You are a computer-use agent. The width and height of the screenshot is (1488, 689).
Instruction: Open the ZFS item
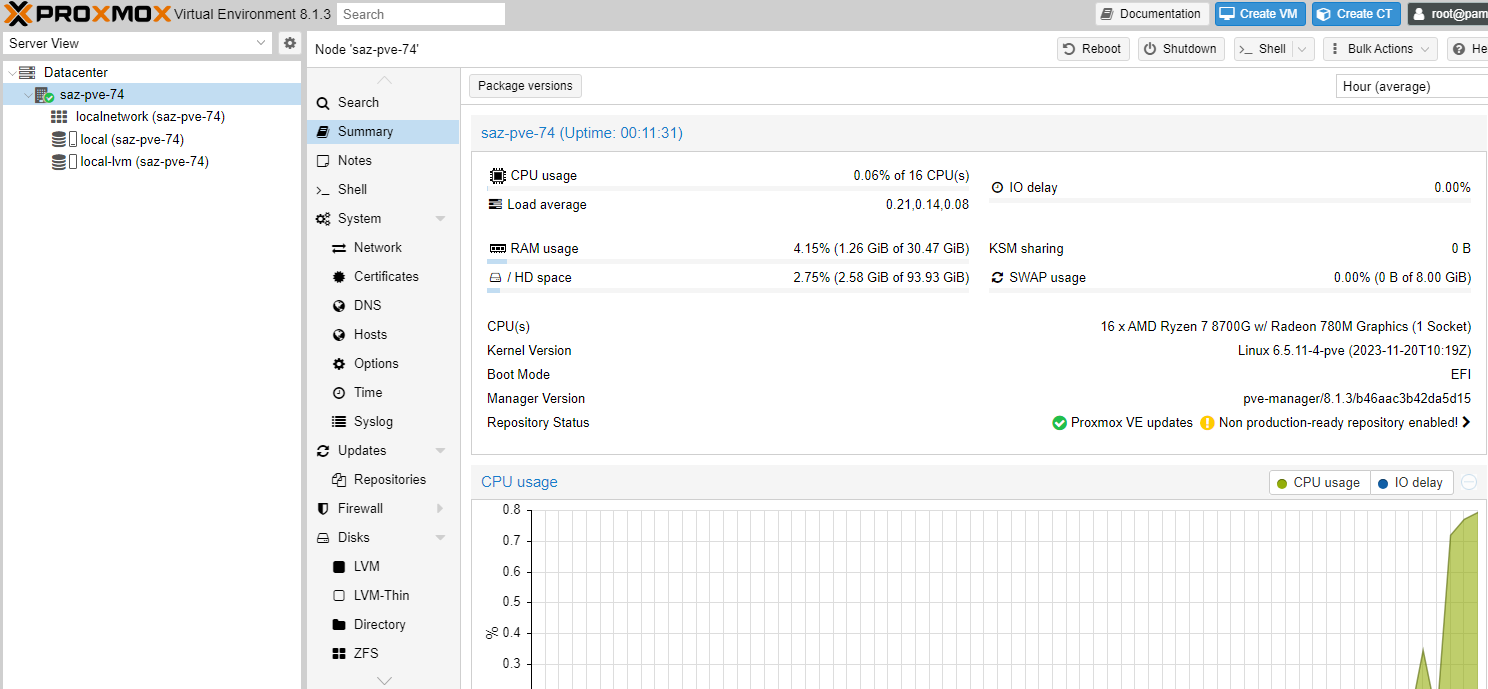click(x=383, y=653)
